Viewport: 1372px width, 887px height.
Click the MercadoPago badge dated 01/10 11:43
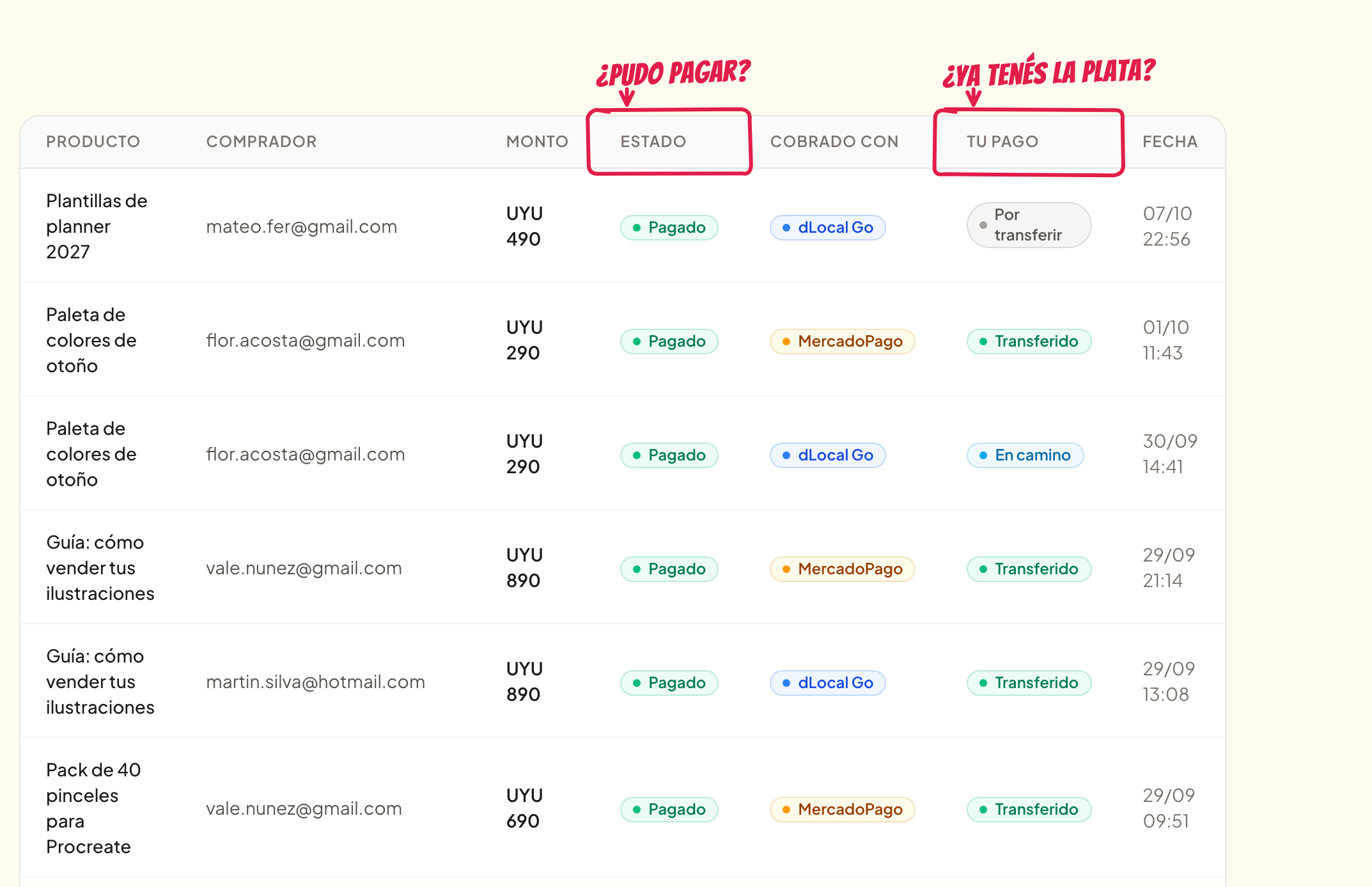pos(842,341)
